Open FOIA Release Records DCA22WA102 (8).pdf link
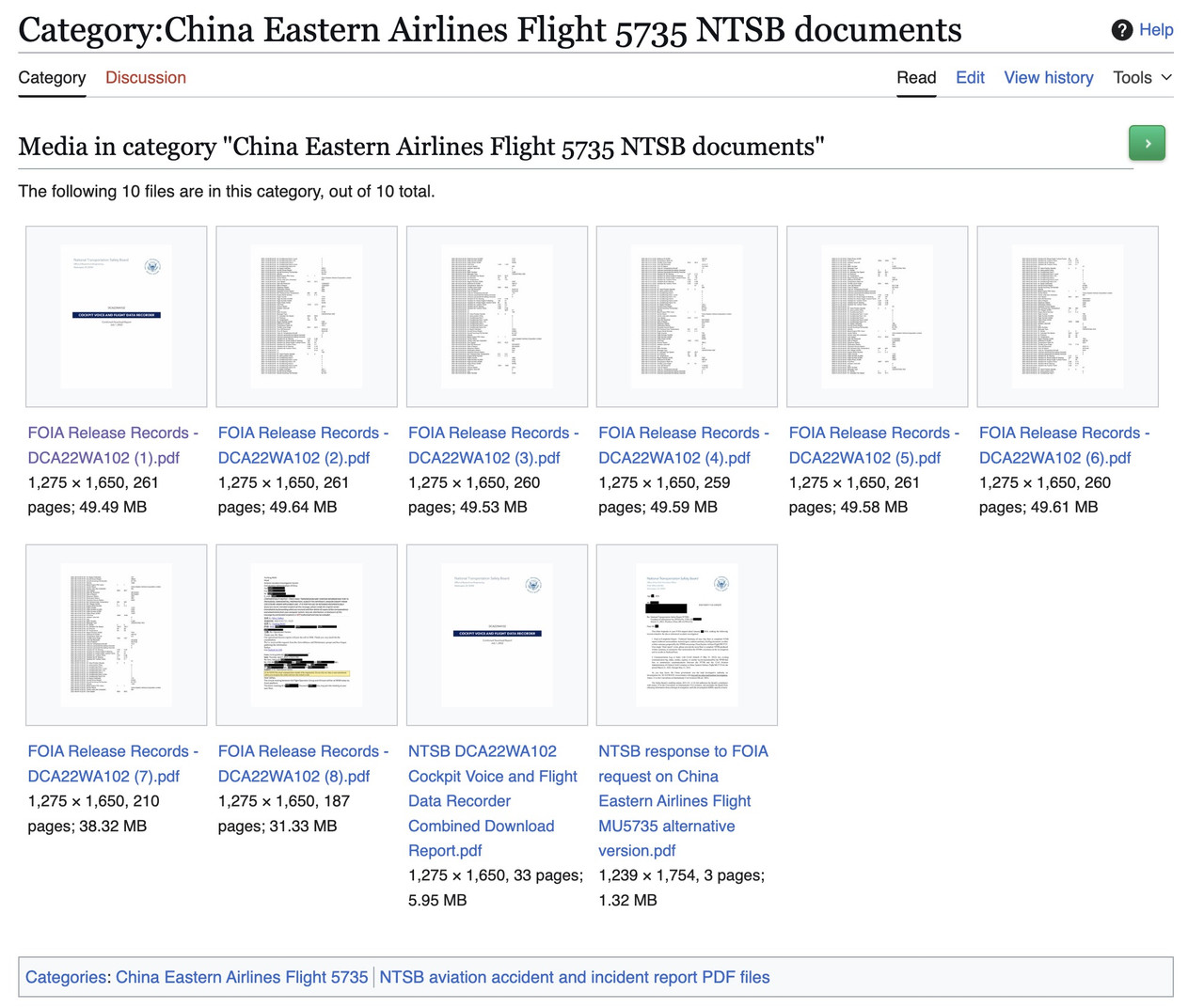Image resolution: width=1204 pixels, height=1008 pixels. coord(303,764)
